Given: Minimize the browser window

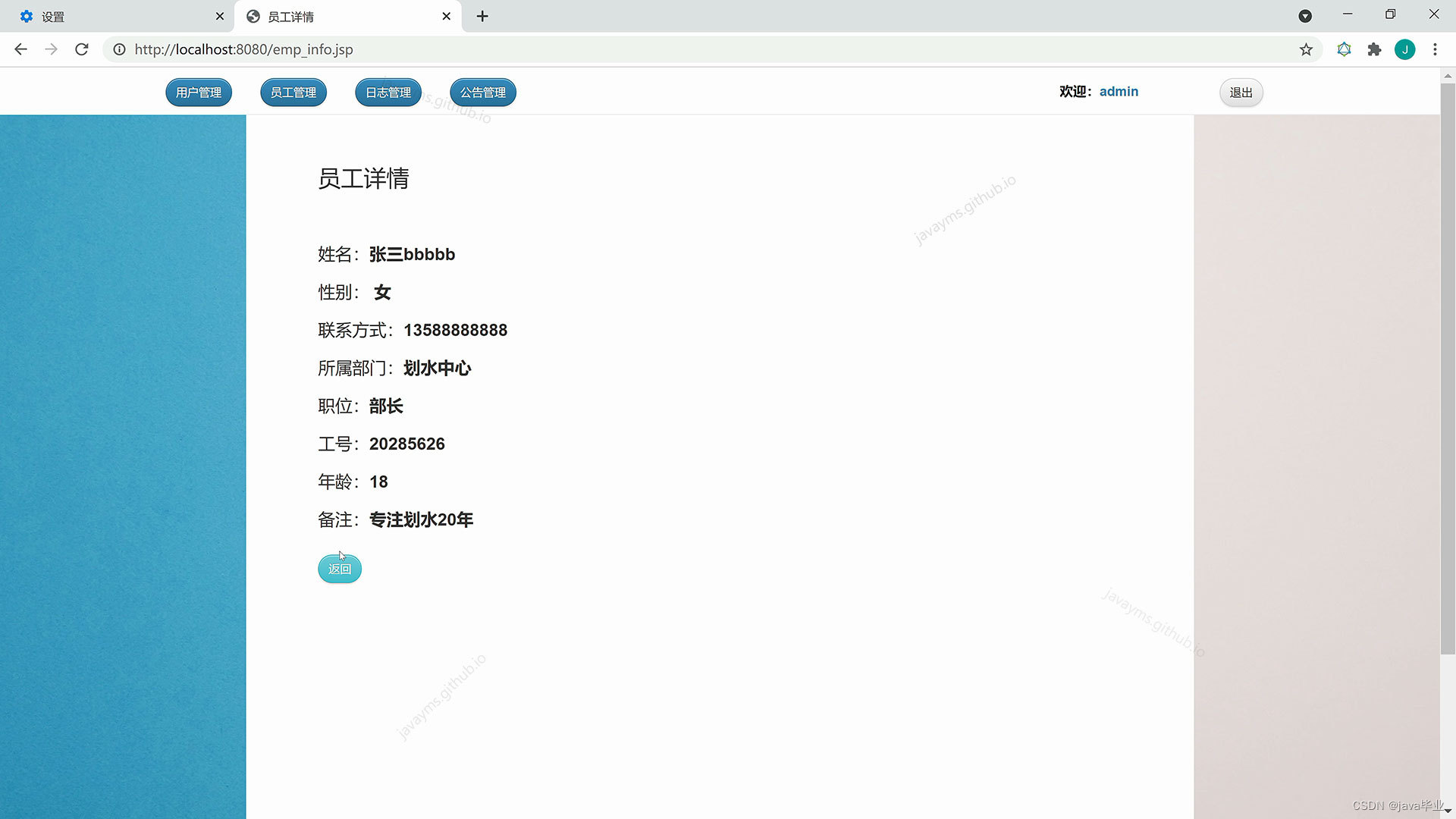Looking at the screenshot, I should coord(1348,14).
